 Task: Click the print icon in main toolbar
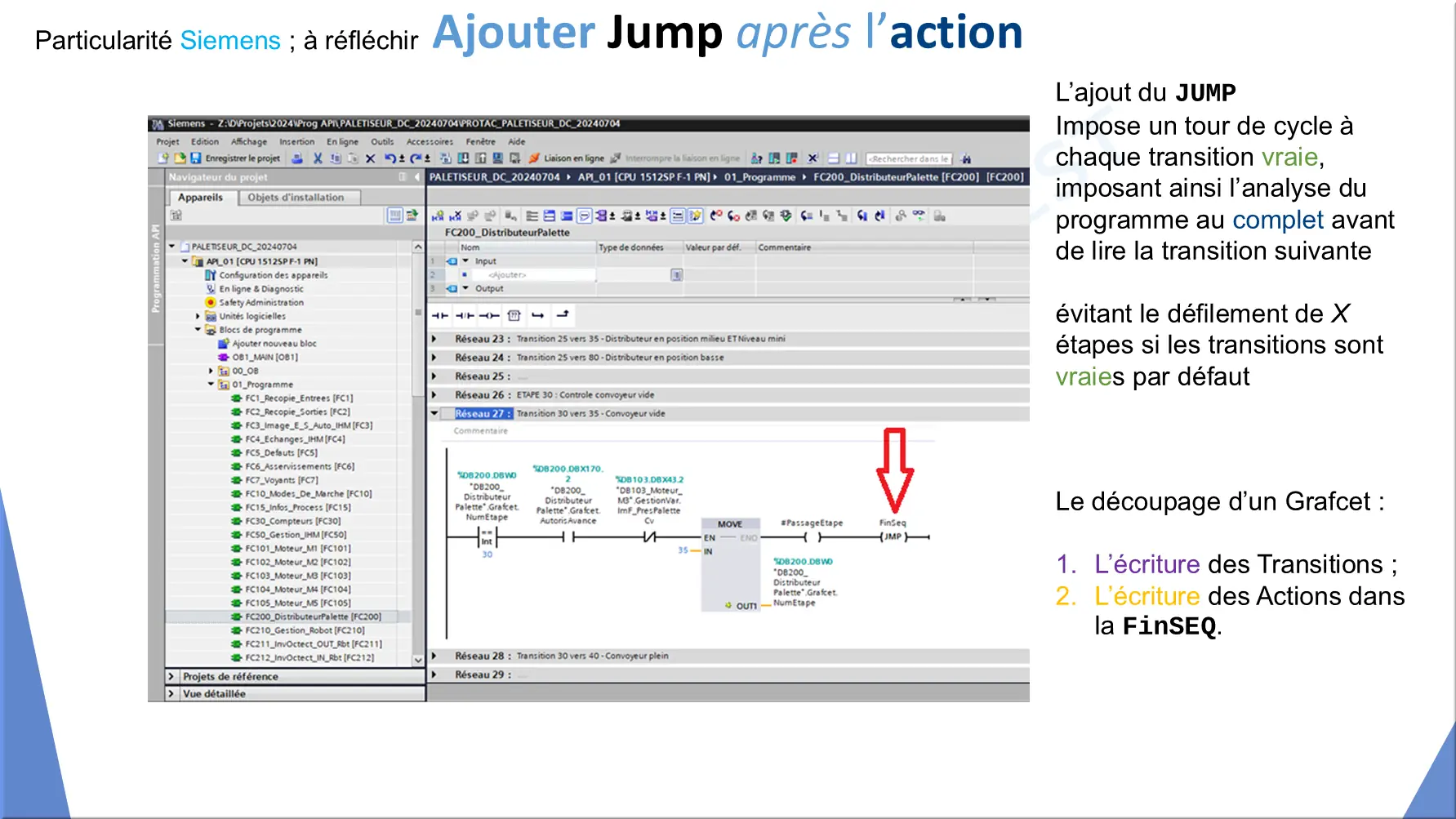[x=297, y=158]
